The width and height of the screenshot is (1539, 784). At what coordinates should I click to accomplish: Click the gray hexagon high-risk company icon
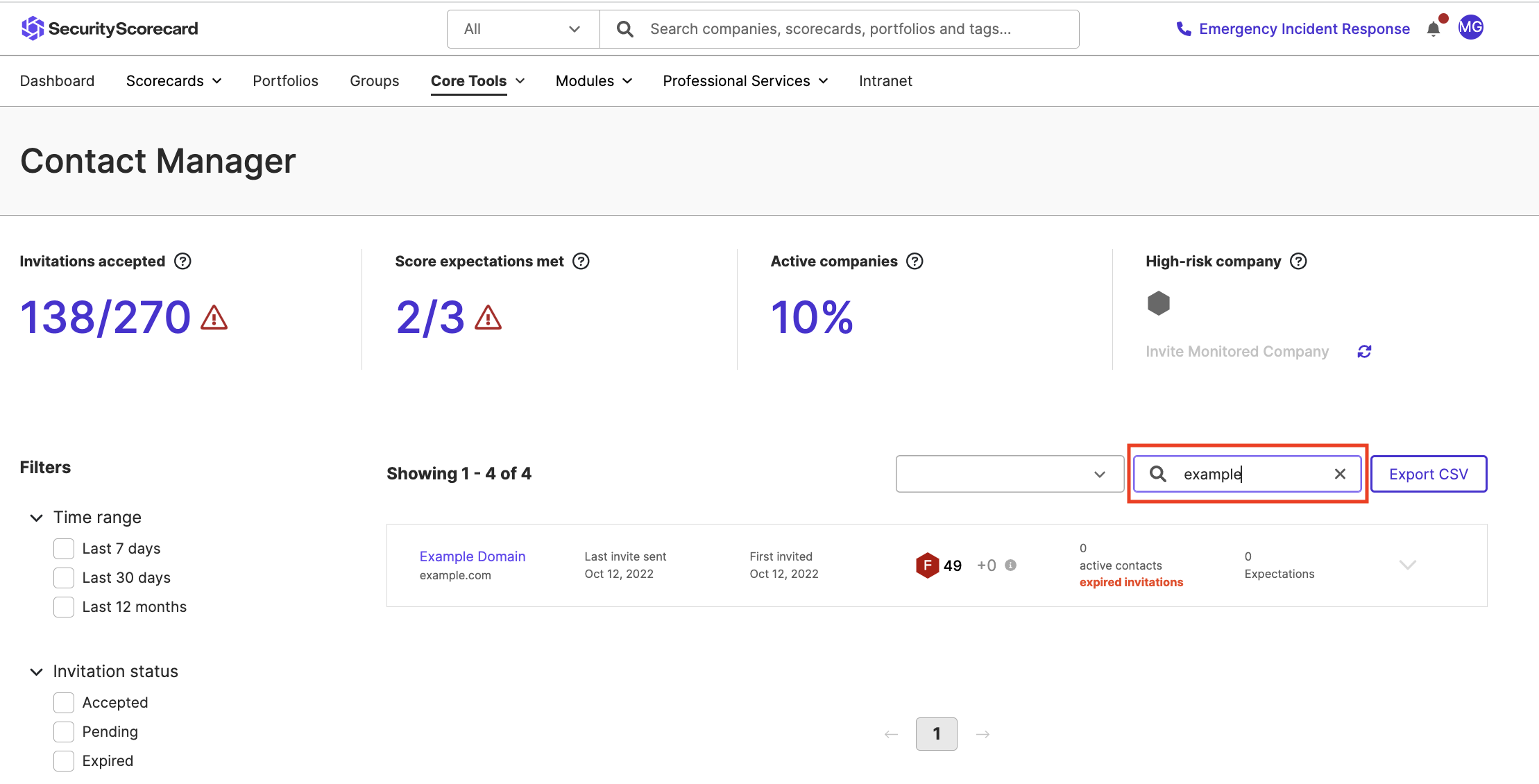(1158, 303)
